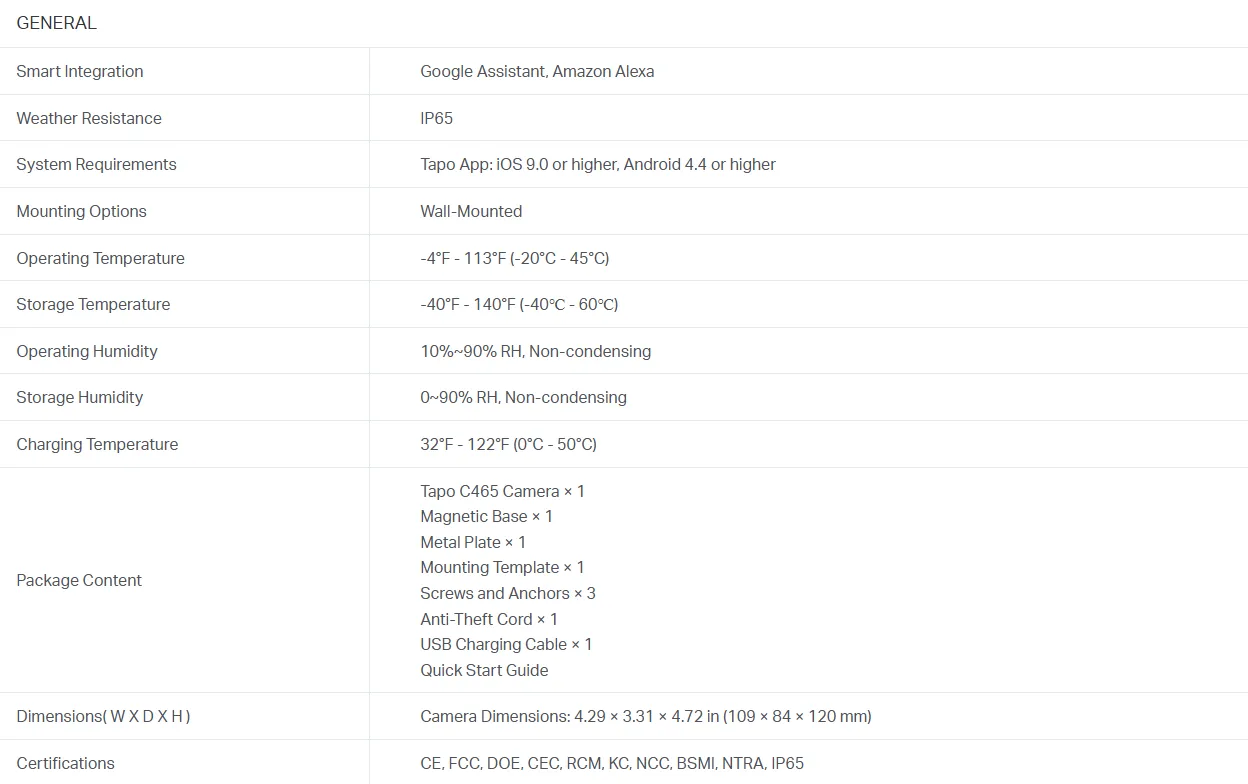Click the Google Assistant, Amazon Alexa value
This screenshot has width=1248, height=784.
pyautogui.click(x=537, y=71)
